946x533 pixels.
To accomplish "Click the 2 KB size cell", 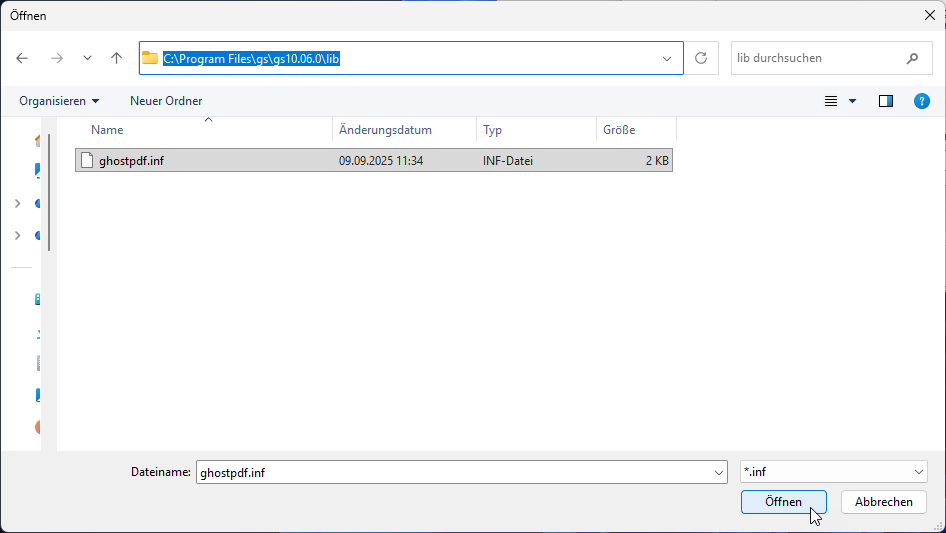I will click(657, 161).
